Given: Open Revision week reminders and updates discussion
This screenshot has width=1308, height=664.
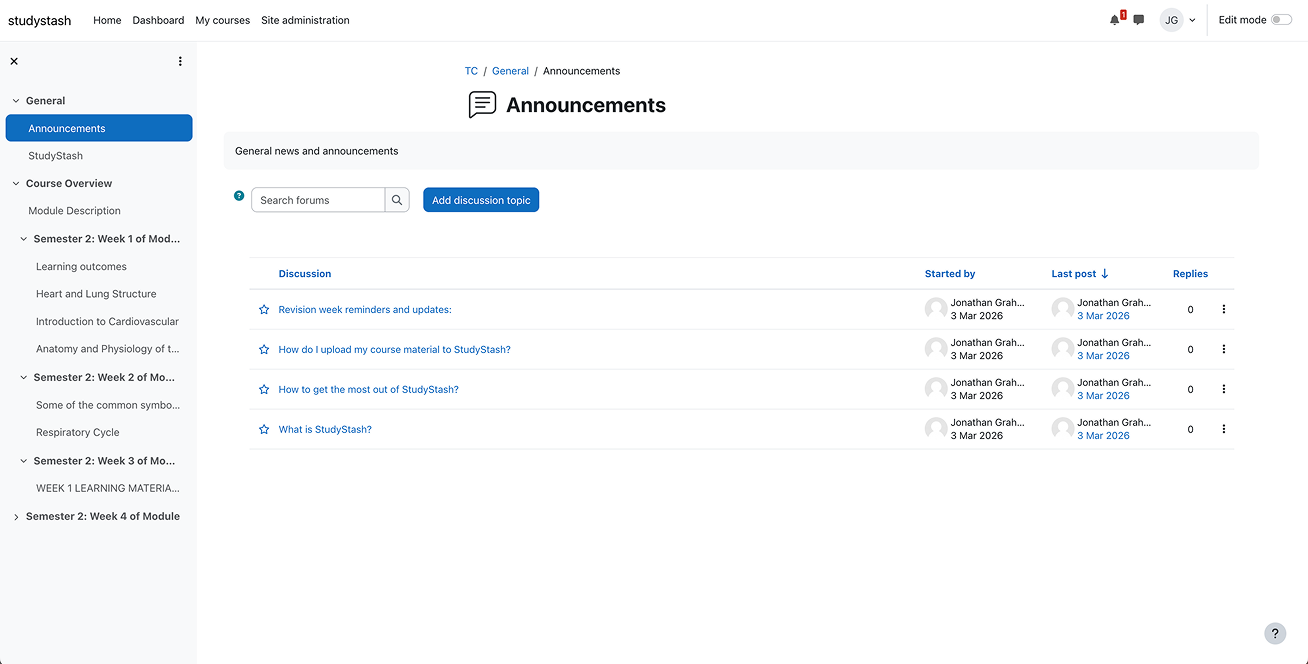Looking at the screenshot, I should 365,310.
